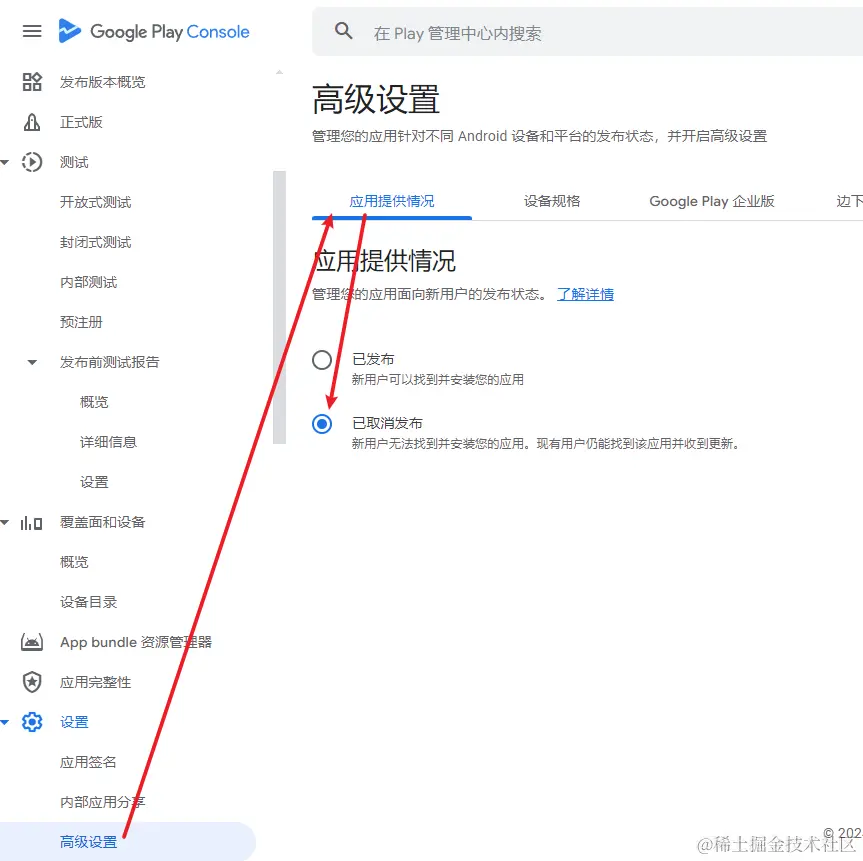This screenshot has height=861, width=863.
Task: Collapse the 设置 section arrow
Action: coord(5,722)
